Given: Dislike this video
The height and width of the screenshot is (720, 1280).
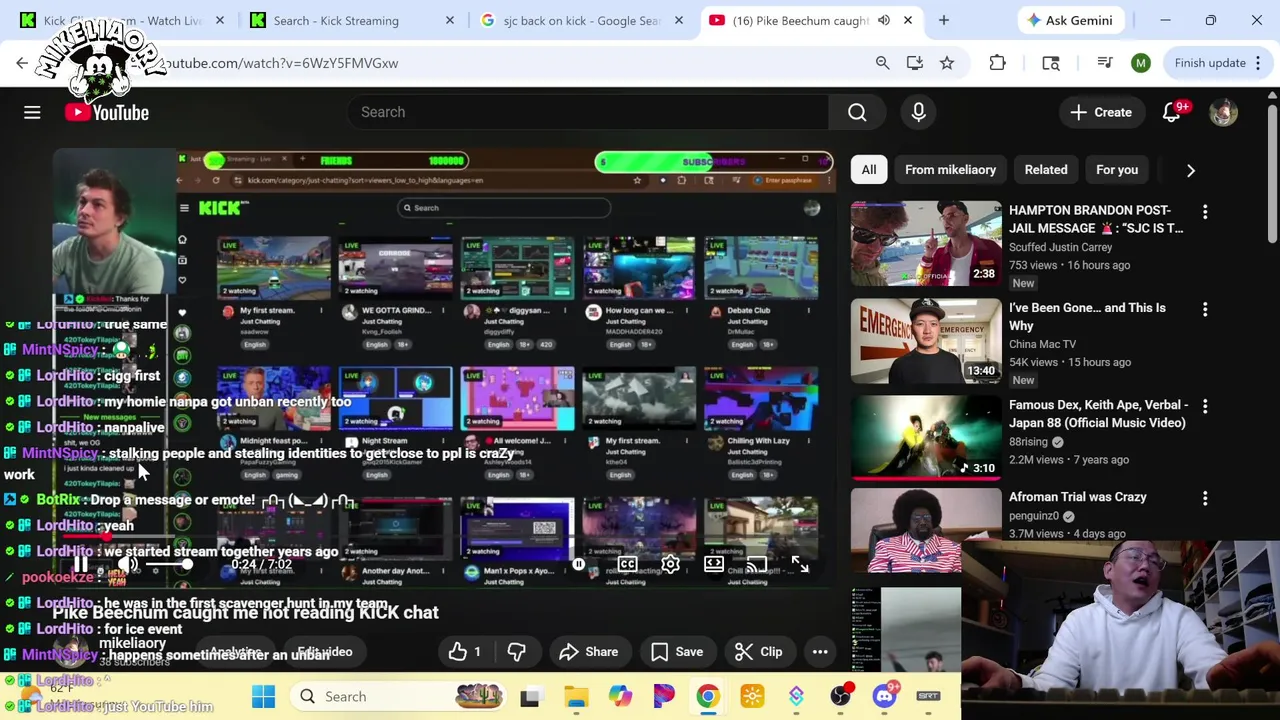Looking at the screenshot, I should click(516, 652).
